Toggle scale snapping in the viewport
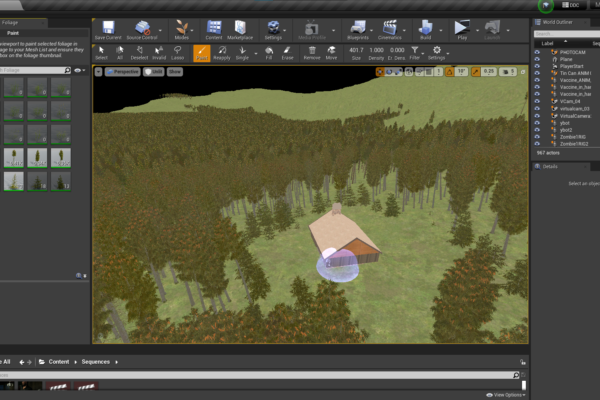The height and width of the screenshot is (400, 600). point(475,72)
